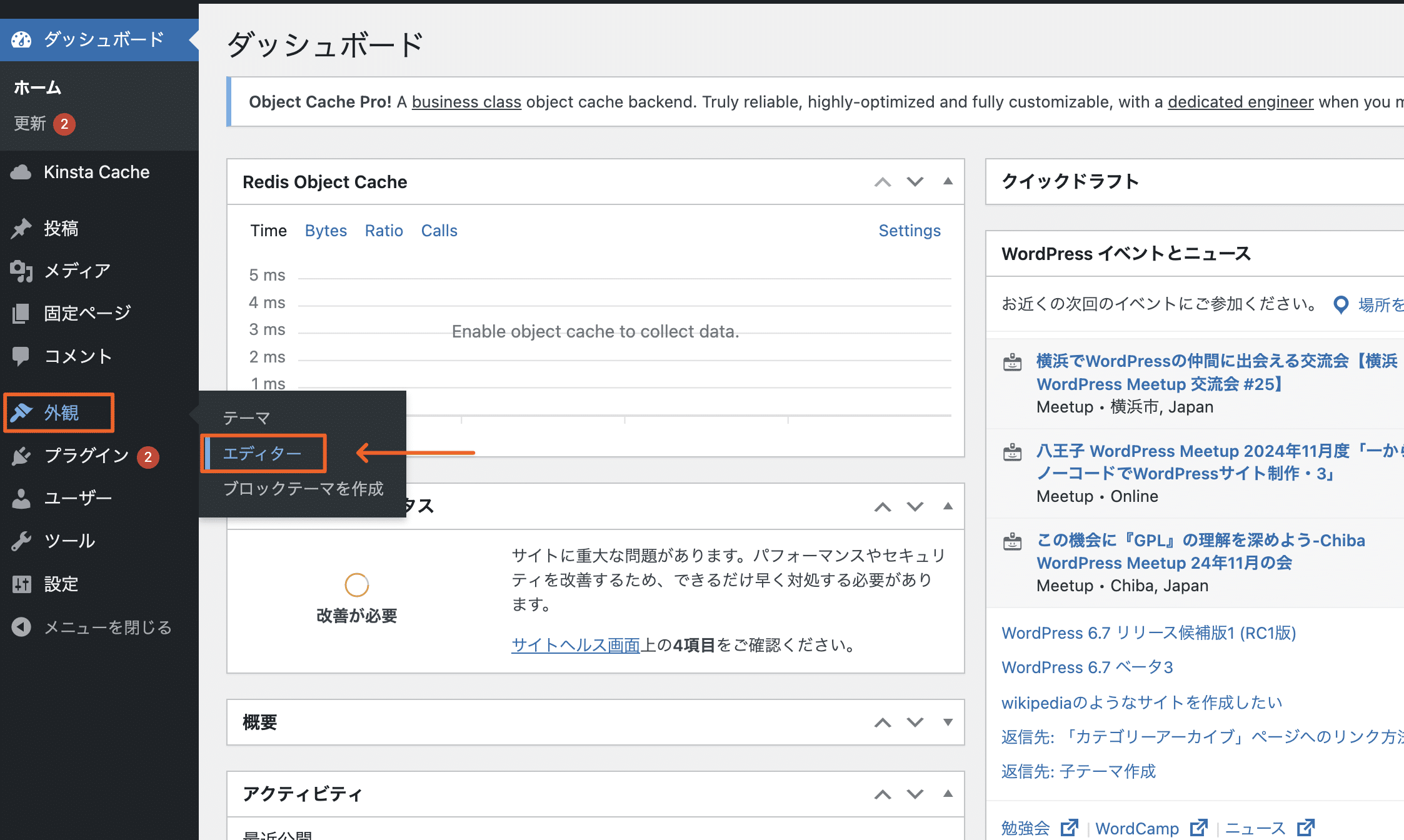The image size is (1404, 840).
Task: Click the プラグイン plug icon
Action: pos(22,456)
